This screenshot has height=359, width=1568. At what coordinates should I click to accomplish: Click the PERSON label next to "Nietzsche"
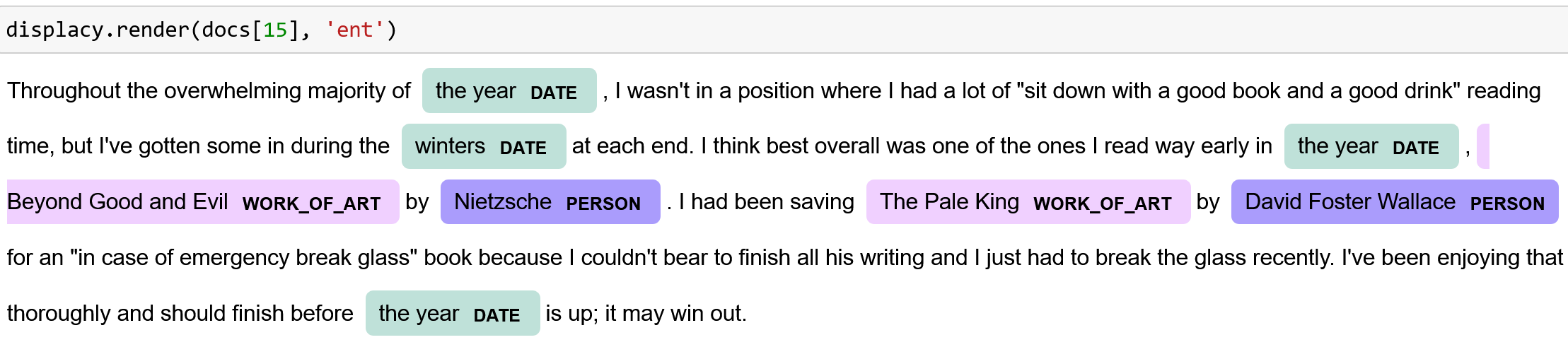coord(603,204)
